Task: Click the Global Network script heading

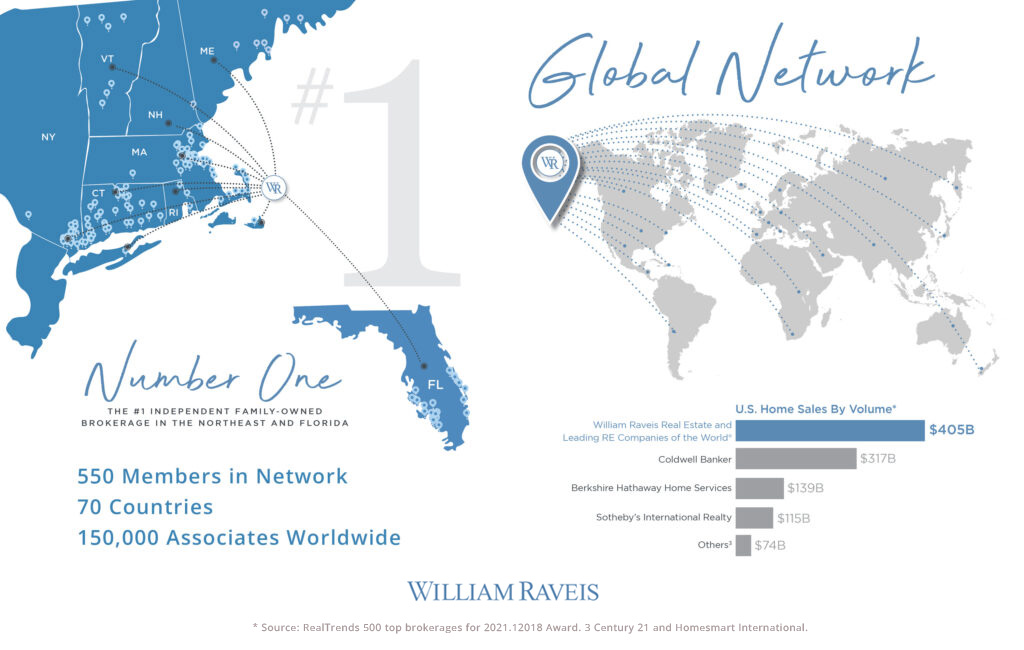Action: pyautogui.click(x=731, y=67)
